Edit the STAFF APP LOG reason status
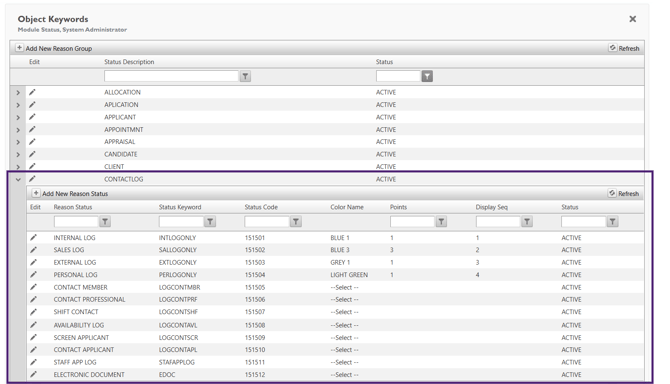 33,362
